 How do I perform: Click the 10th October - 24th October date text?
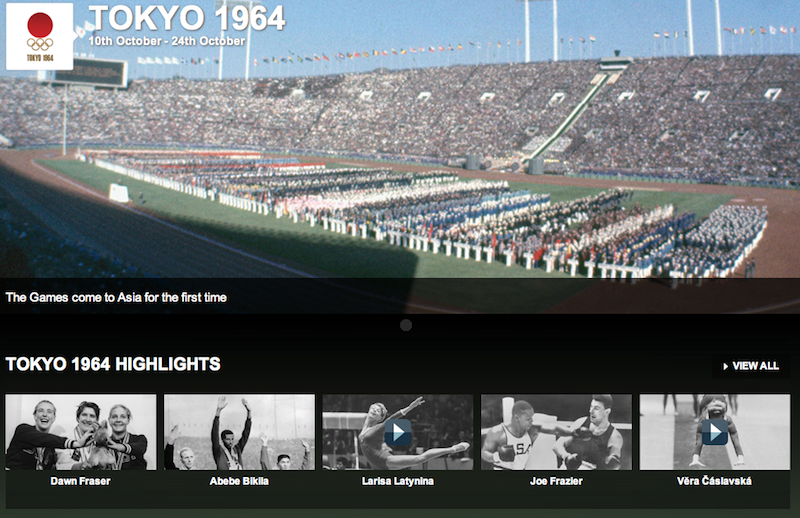pos(167,41)
